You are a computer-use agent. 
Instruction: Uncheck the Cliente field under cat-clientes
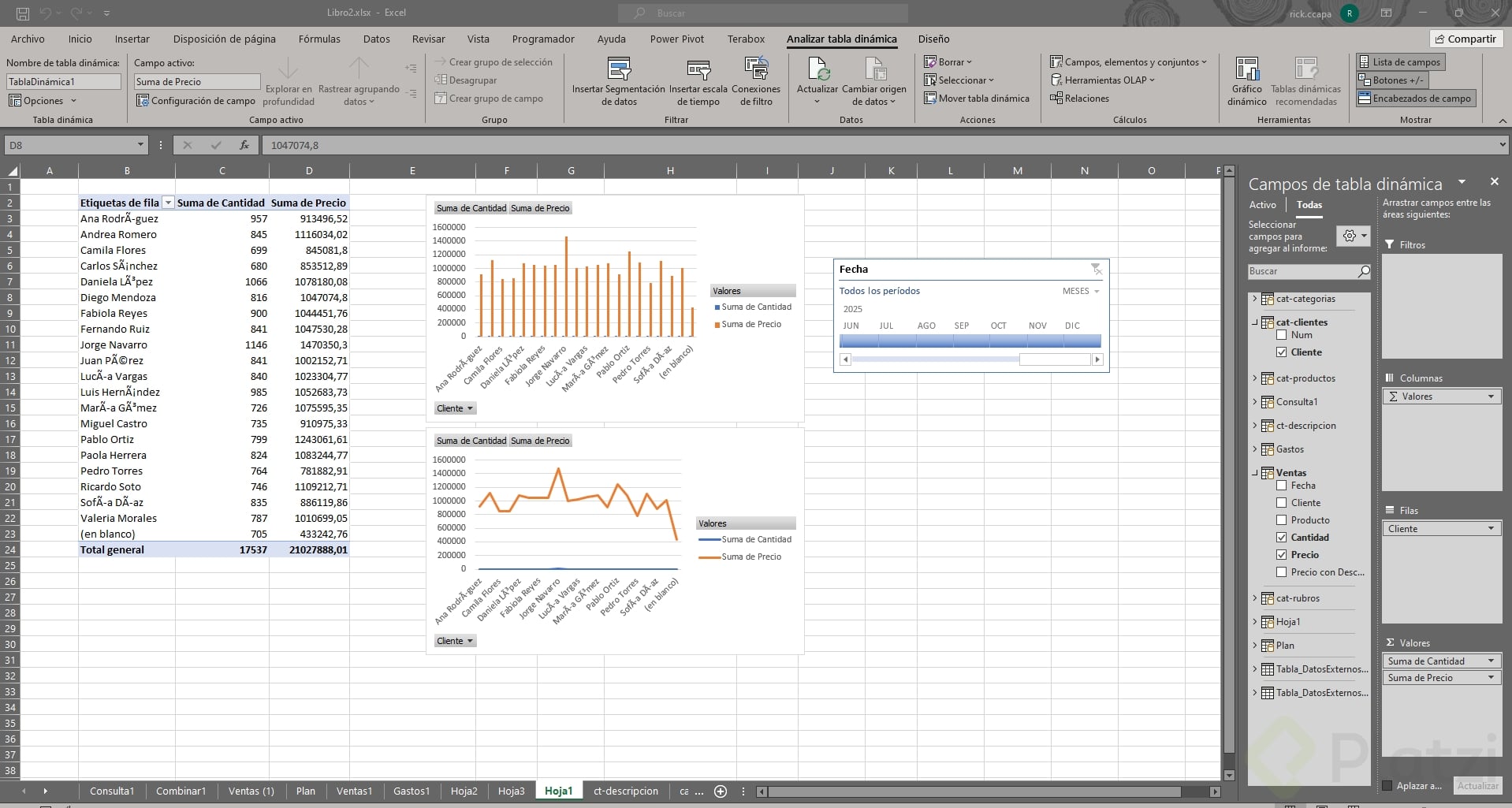(x=1281, y=352)
